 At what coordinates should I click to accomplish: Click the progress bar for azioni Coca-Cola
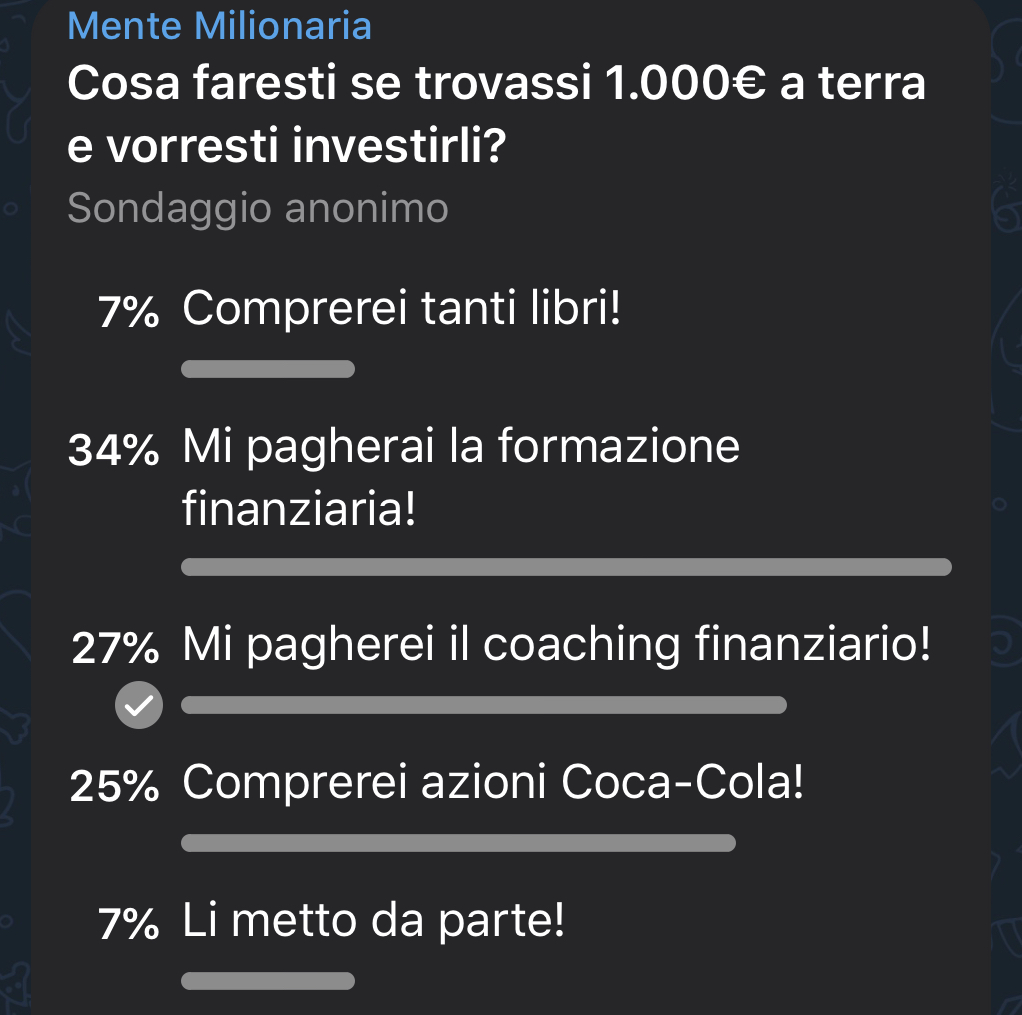457,843
